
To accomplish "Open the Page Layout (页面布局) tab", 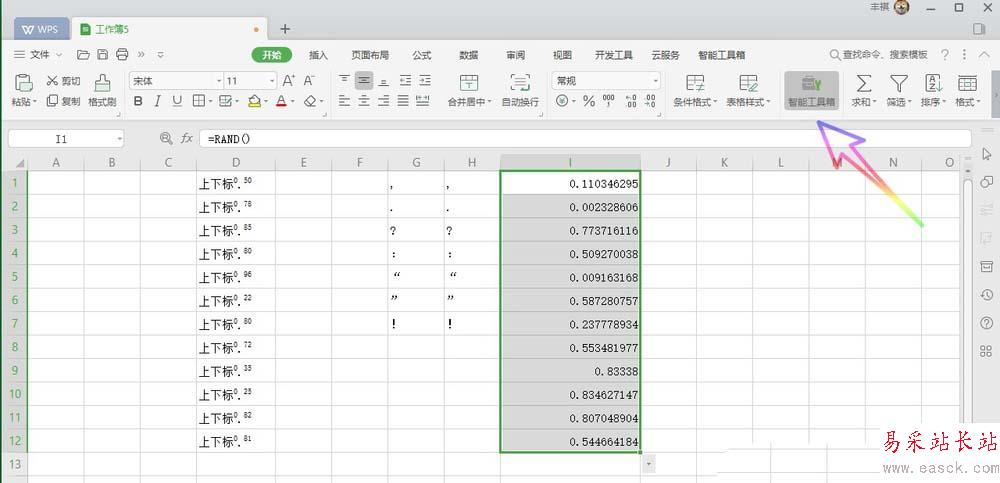I will (x=370, y=55).
